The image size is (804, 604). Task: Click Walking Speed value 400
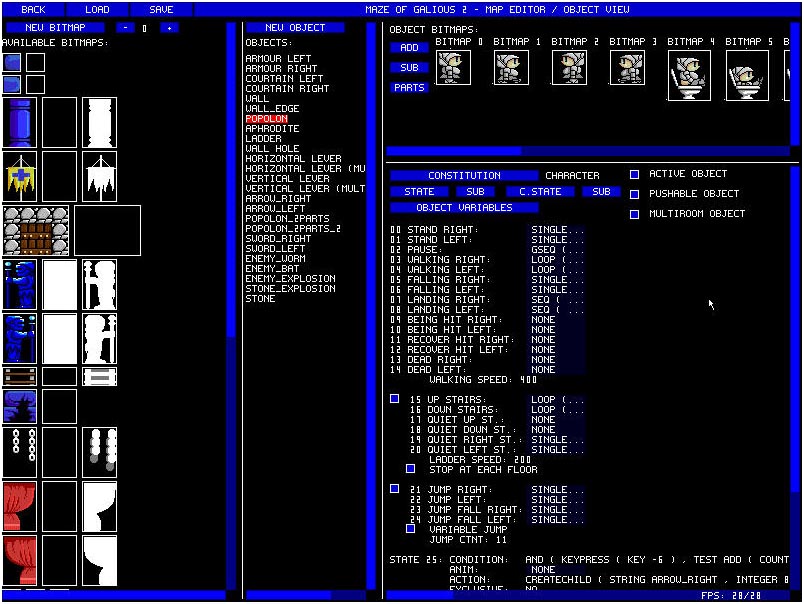click(x=528, y=380)
